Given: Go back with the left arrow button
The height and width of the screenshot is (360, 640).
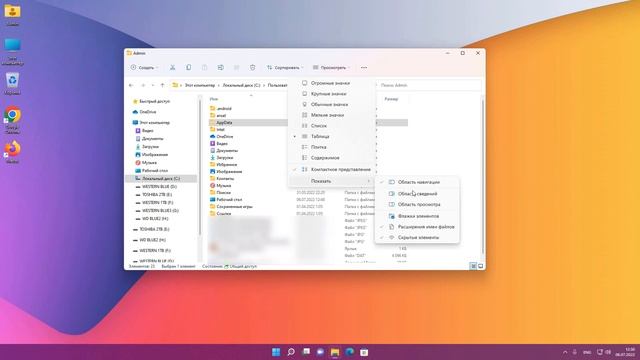Looking at the screenshot, I should click(131, 85).
